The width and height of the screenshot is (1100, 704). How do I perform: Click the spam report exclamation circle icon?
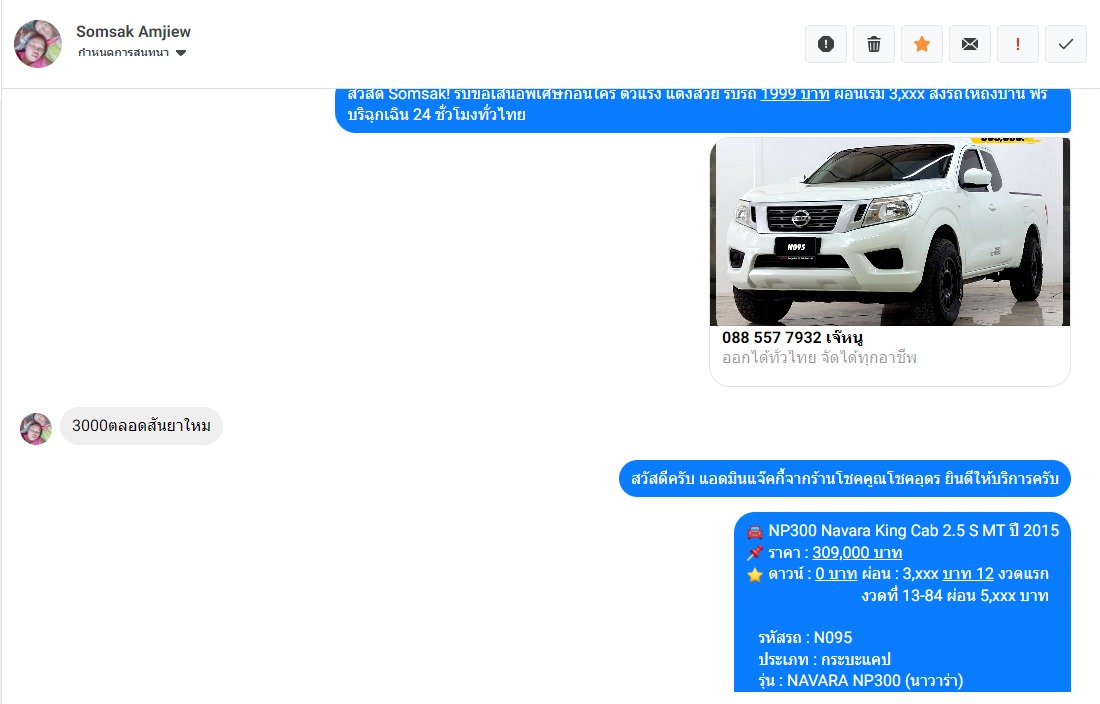(x=826, y=44)
